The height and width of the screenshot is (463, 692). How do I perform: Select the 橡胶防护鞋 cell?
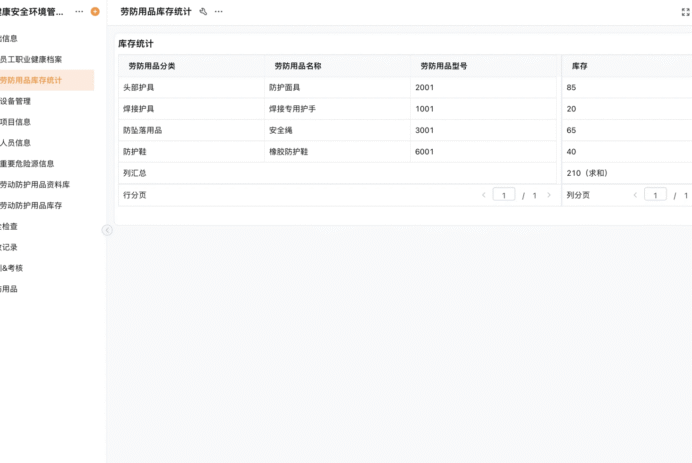point(338,151)
